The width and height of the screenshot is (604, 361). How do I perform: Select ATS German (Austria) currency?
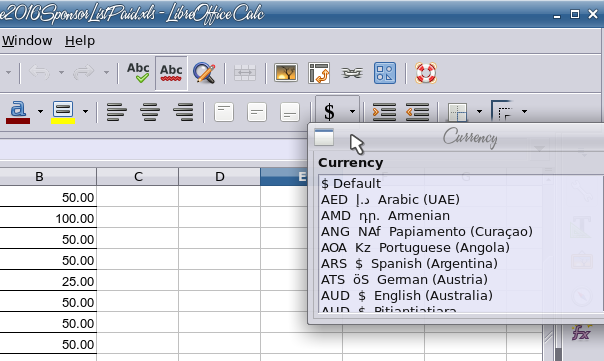click(x=404, y=280)
